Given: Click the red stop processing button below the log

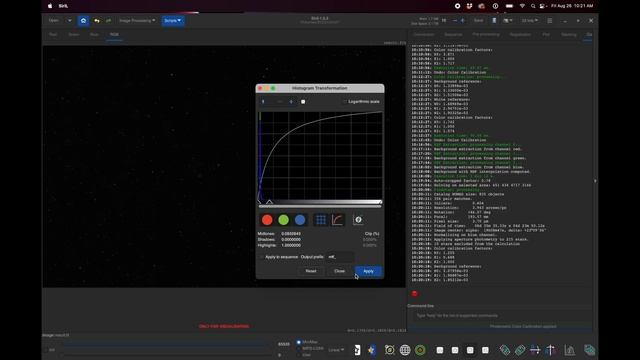Looking at the screenshot, I should coord(415,293).
